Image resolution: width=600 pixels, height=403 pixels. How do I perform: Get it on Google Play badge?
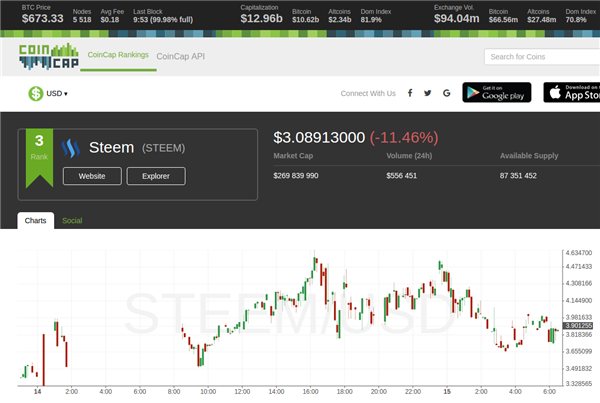[497, 92]
